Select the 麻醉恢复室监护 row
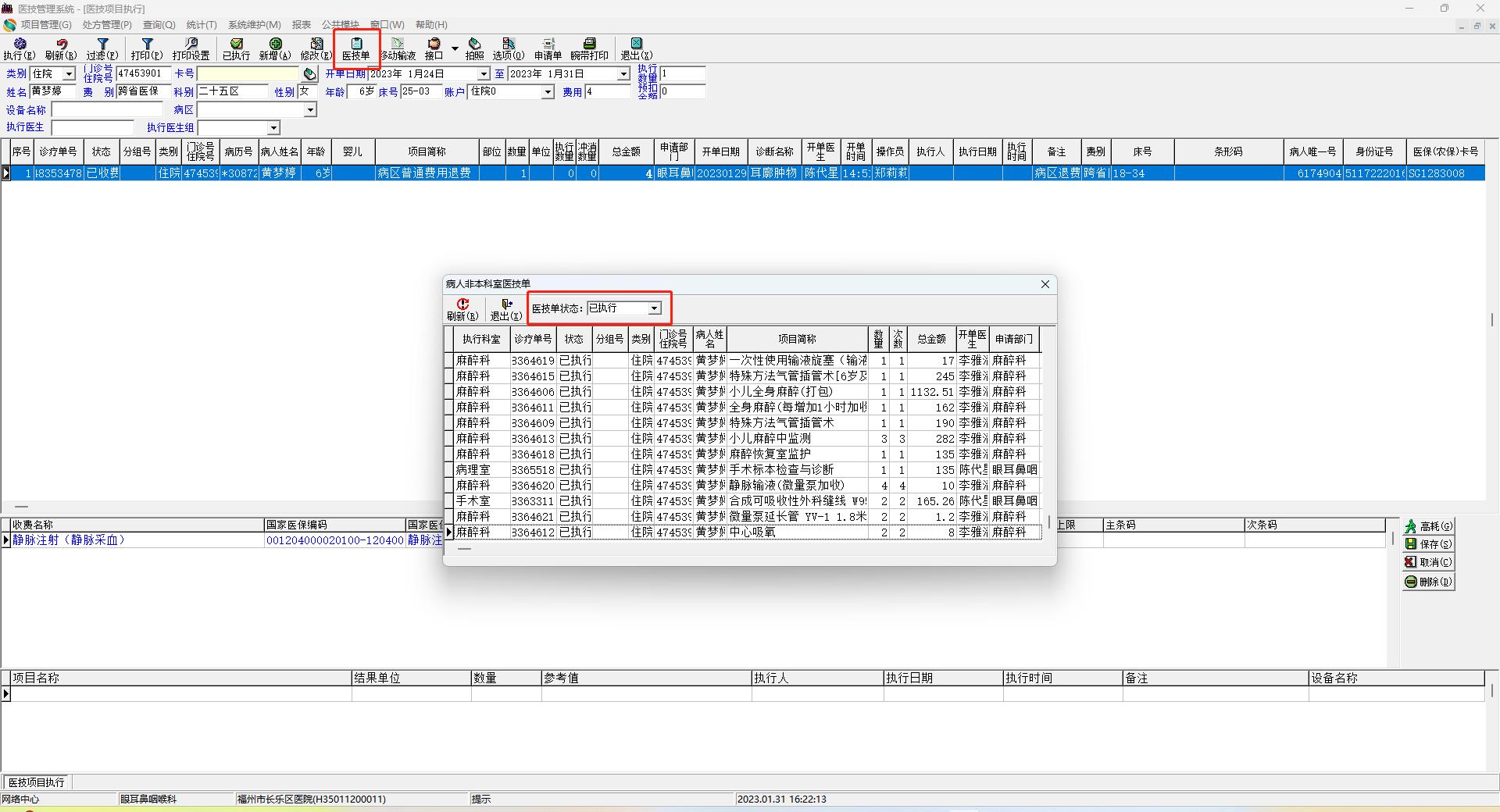Image resolution: width=1500 pixels, height=812 pixels. tap(747, 454)
